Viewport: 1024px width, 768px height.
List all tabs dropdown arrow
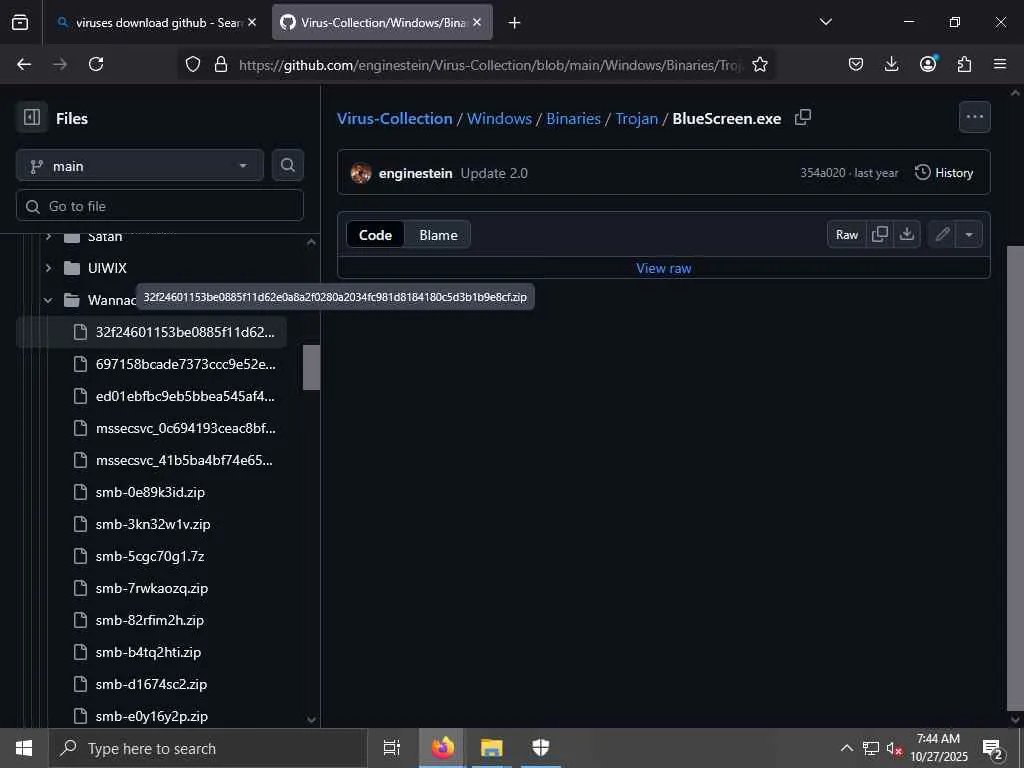[x=825, y=22]
